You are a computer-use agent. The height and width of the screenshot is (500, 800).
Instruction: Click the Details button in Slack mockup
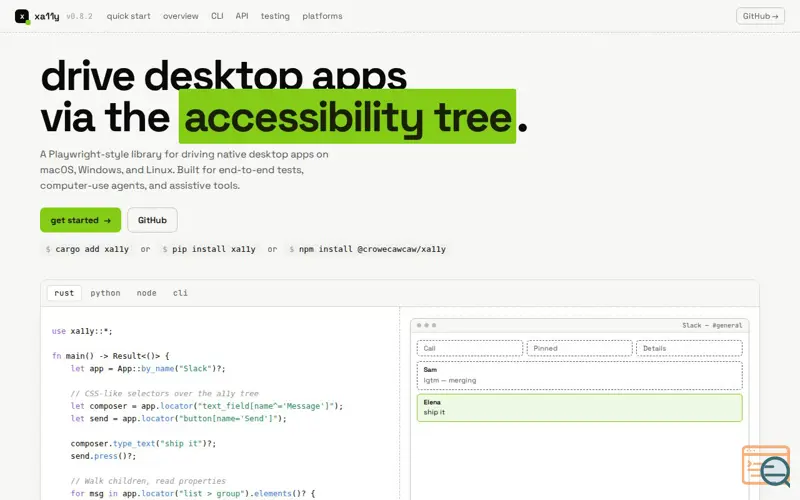click(689, 348)
